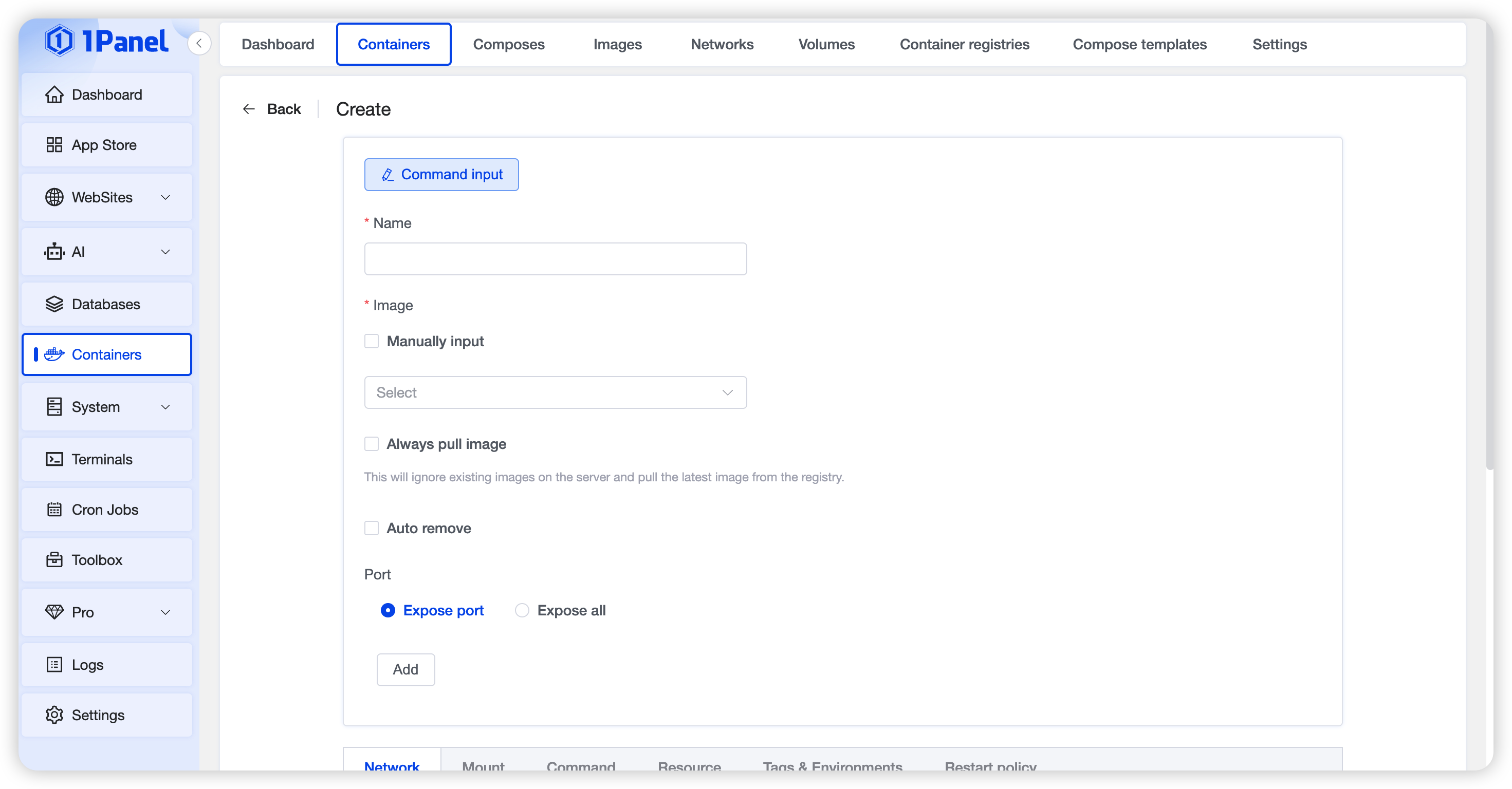Image resolution: width=1512 pixels, height=789 pixels.
Task: Expand the WebSites sidebar menu
Action: (165, 198)
